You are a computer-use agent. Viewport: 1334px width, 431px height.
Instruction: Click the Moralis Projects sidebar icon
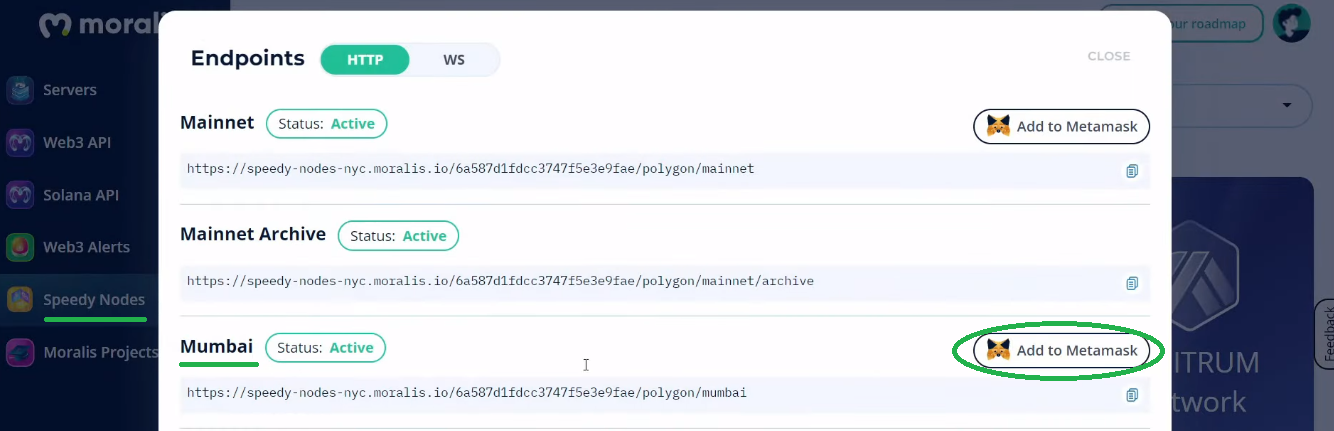point(20,352)
